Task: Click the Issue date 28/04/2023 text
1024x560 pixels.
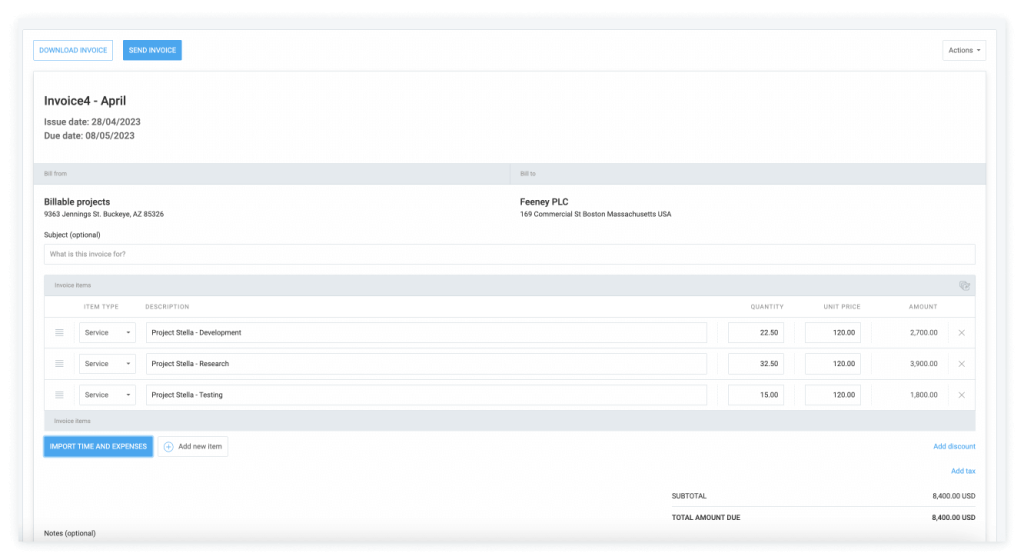Action: 92,122
